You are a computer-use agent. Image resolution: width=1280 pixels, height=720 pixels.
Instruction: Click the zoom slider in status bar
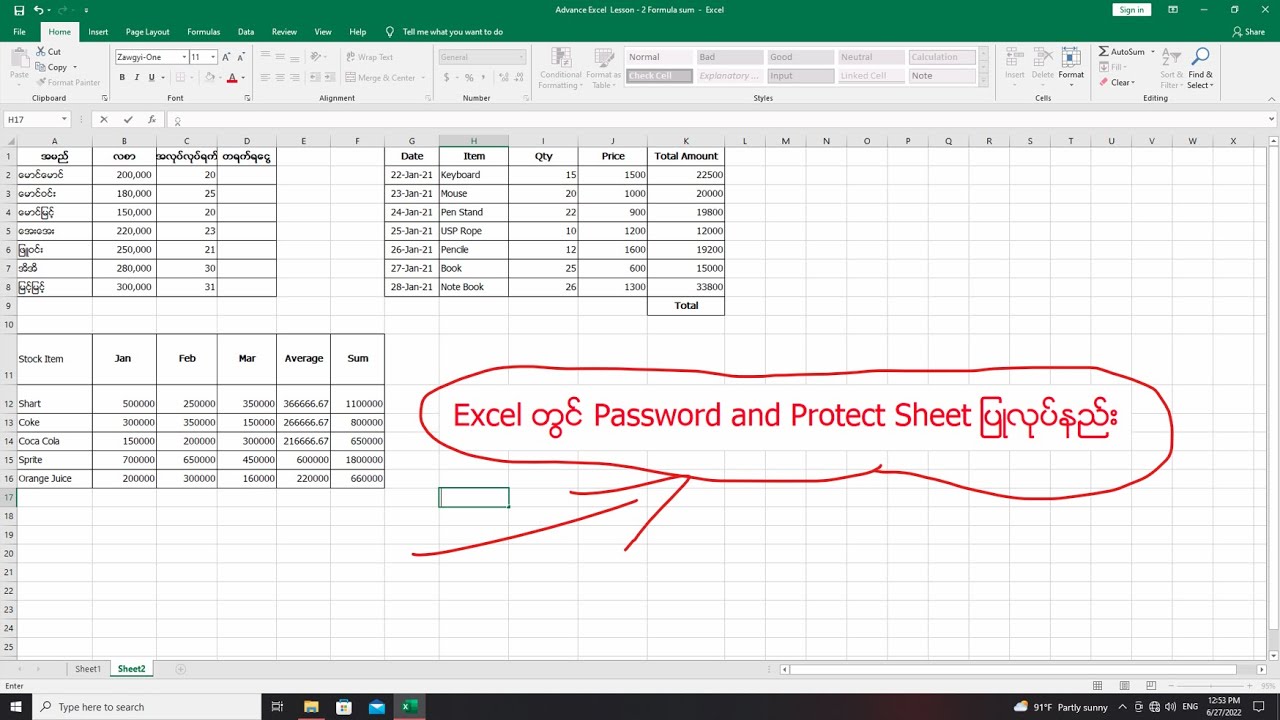coord(1212,686)
